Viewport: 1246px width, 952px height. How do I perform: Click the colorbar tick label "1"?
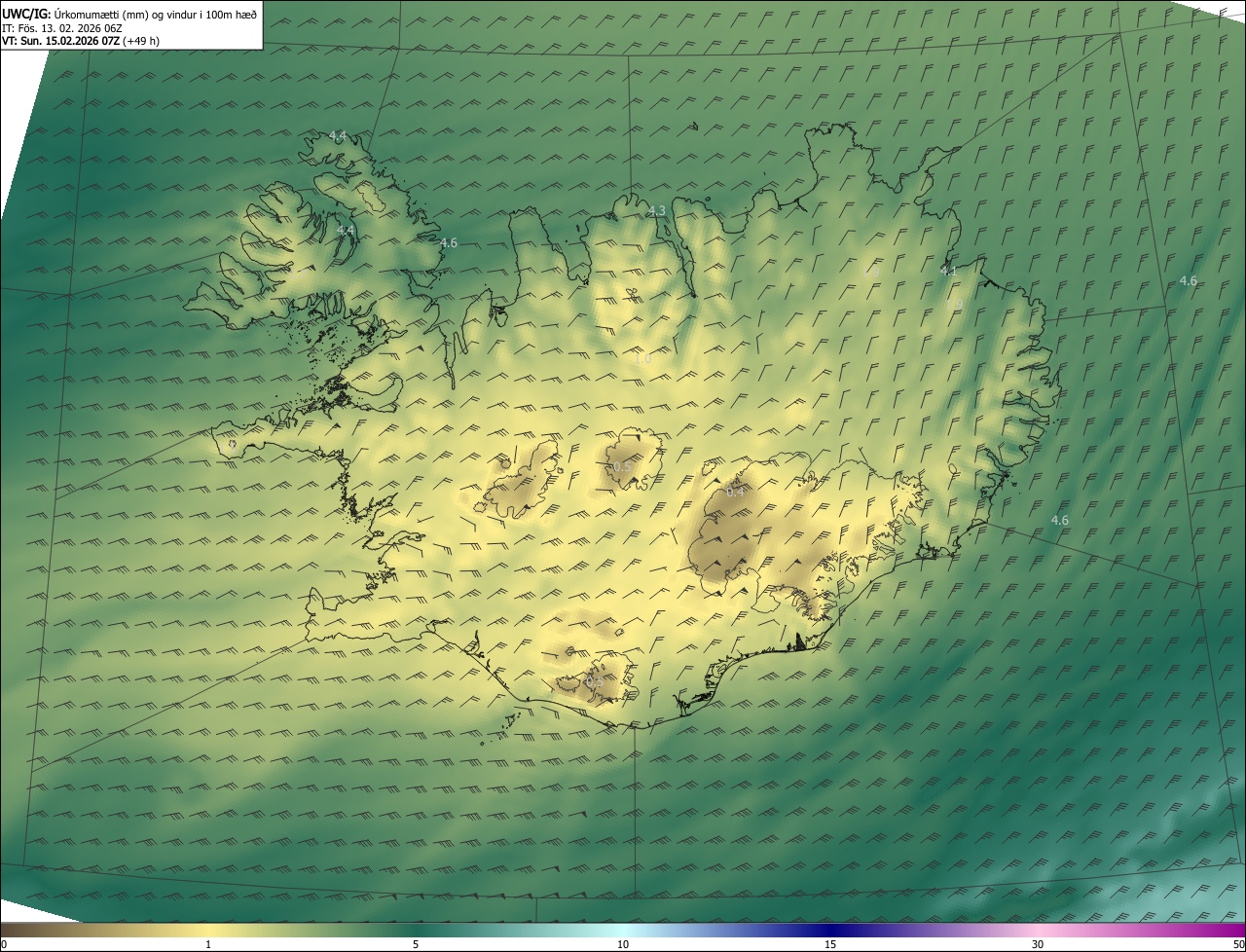click(207, 944)
